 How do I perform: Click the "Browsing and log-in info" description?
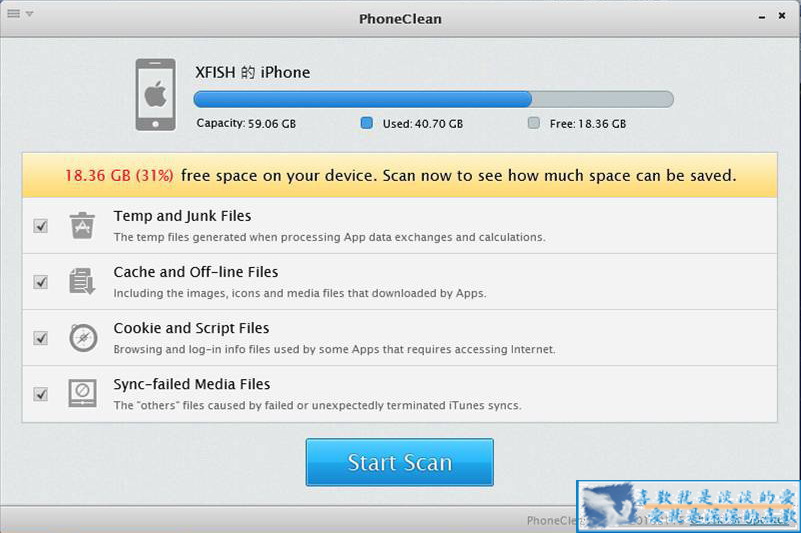click(x=334, y=350)
